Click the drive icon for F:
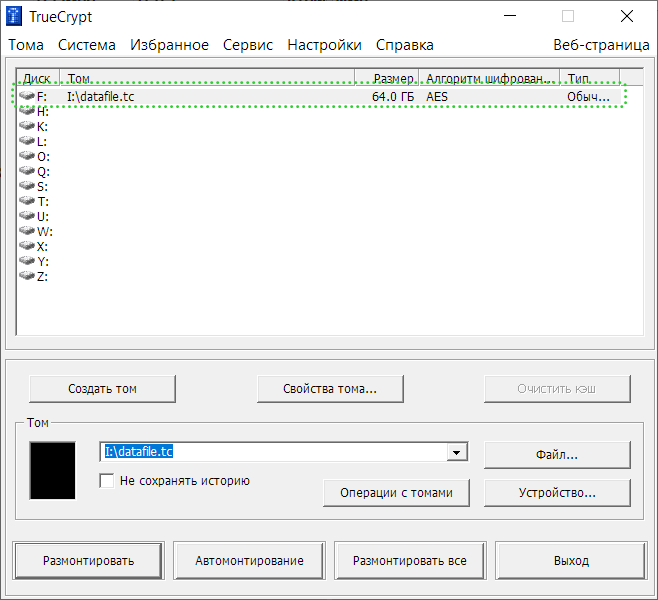This screenshot has width=658, height=600. 27,96
